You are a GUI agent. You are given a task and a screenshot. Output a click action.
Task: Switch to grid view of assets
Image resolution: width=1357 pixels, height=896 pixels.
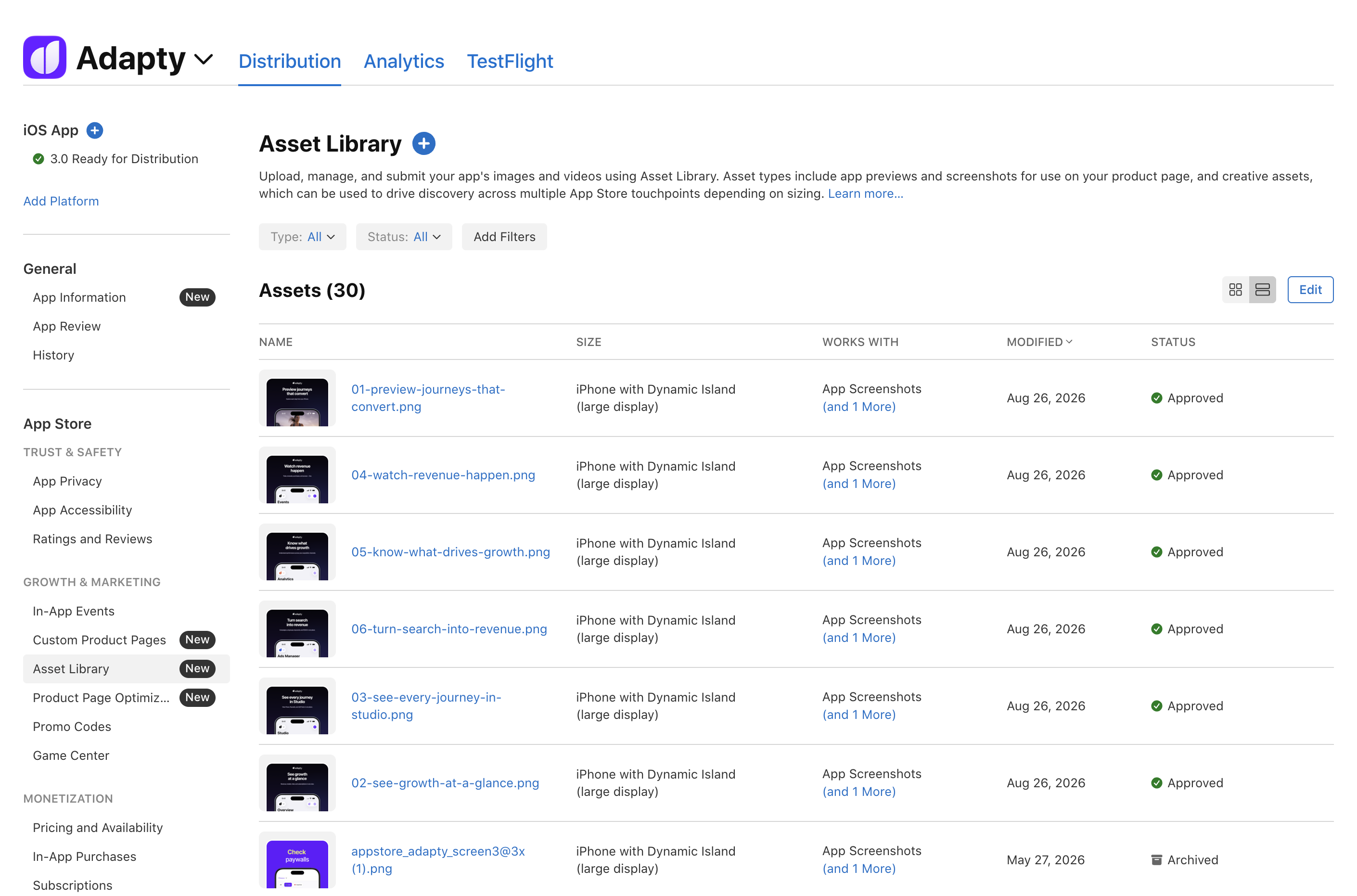[x=1235, y=290]
